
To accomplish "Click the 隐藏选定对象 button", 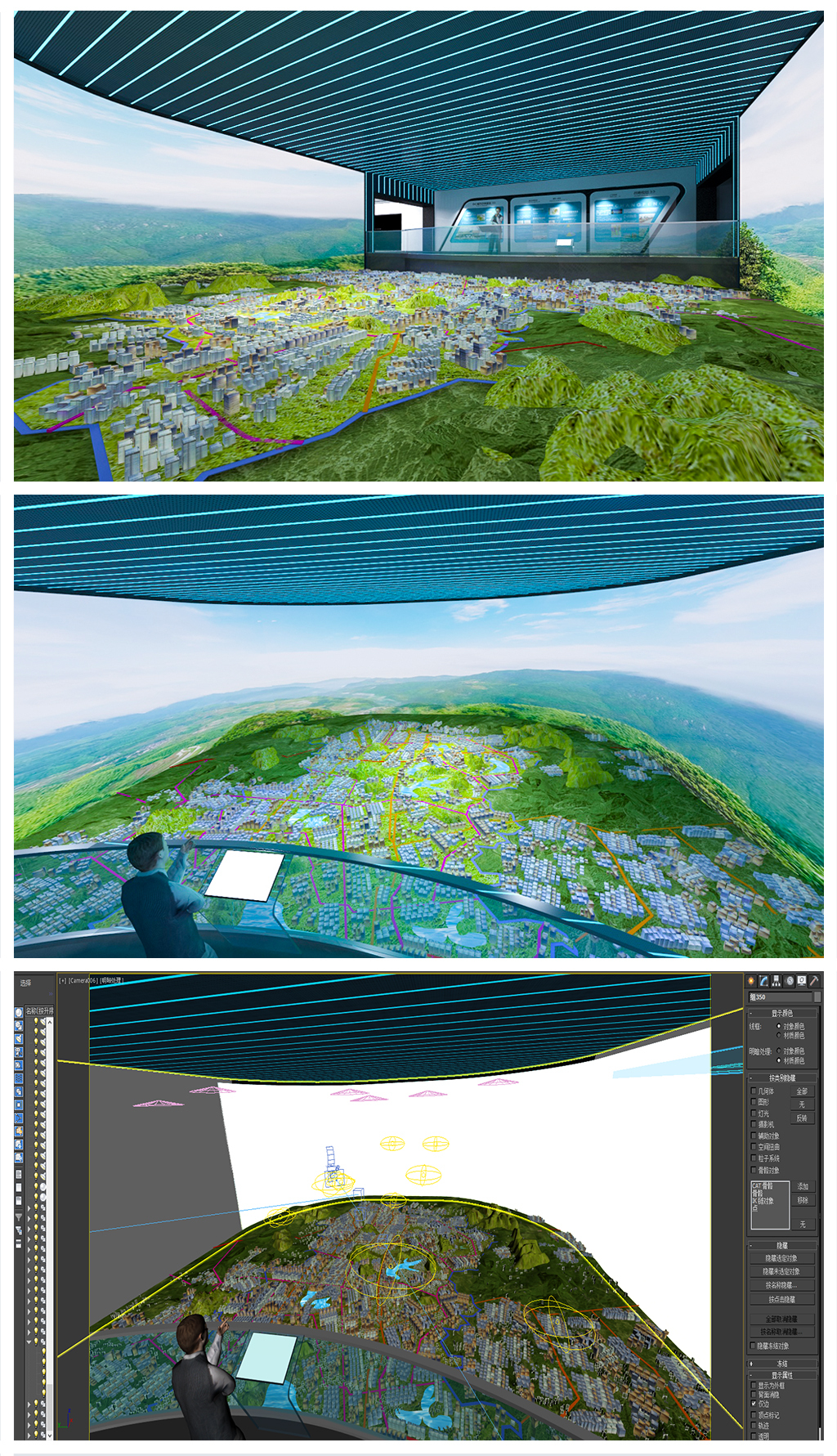I will point(782,1258).
